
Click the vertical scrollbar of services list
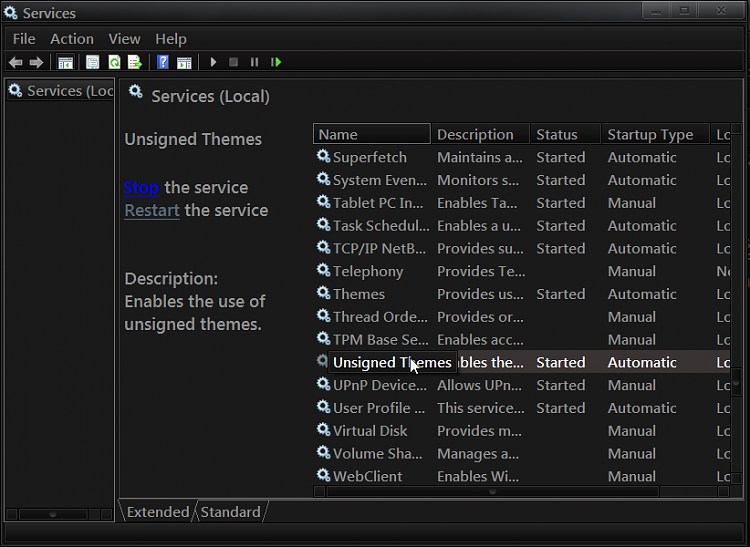coord(737,306)
